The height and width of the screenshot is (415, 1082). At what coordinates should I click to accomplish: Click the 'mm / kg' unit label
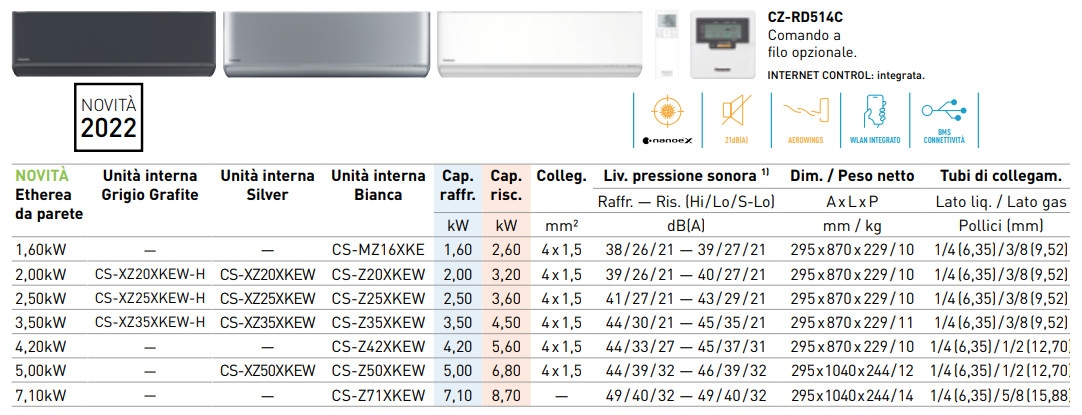pyautogui.click(x=852, y=225)
